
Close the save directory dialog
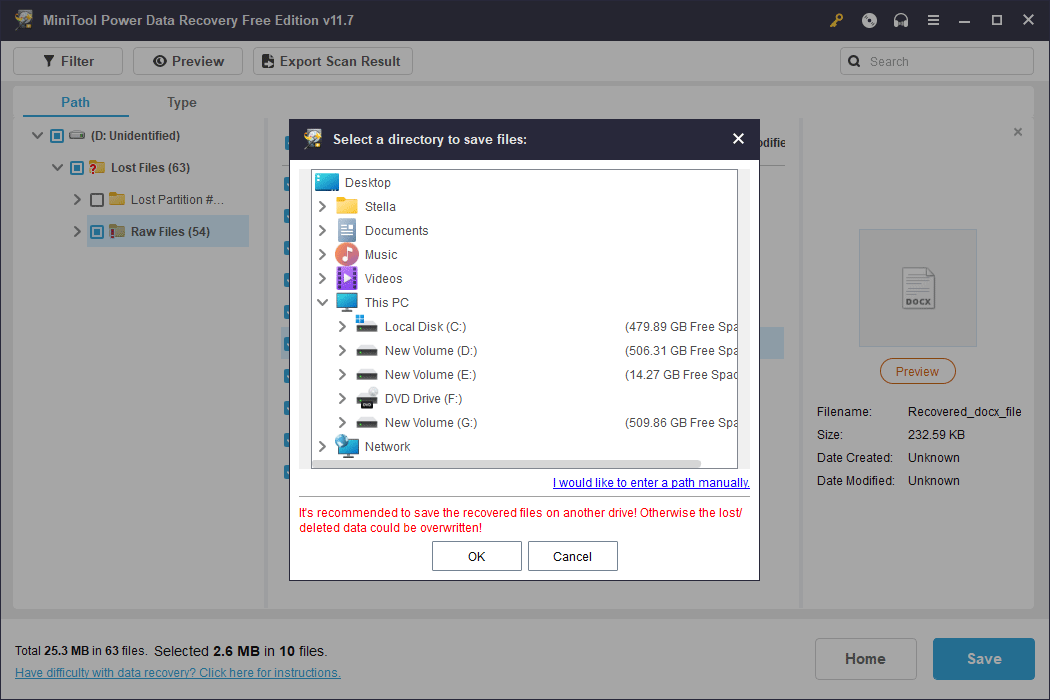pos(738,139)
